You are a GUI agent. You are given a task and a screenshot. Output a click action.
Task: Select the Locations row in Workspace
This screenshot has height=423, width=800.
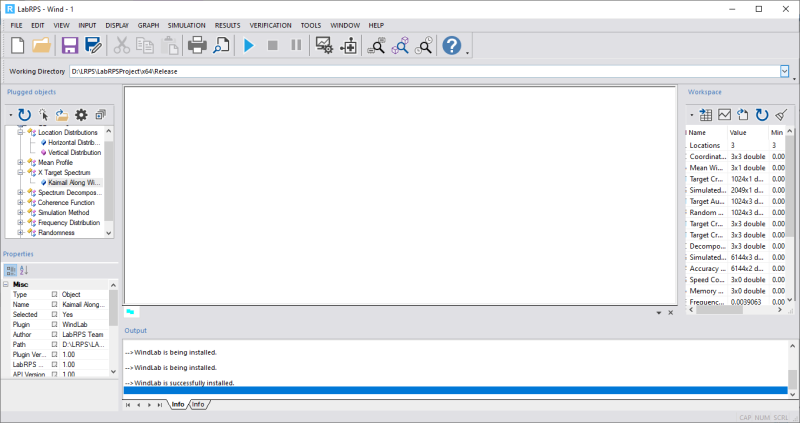736,145
